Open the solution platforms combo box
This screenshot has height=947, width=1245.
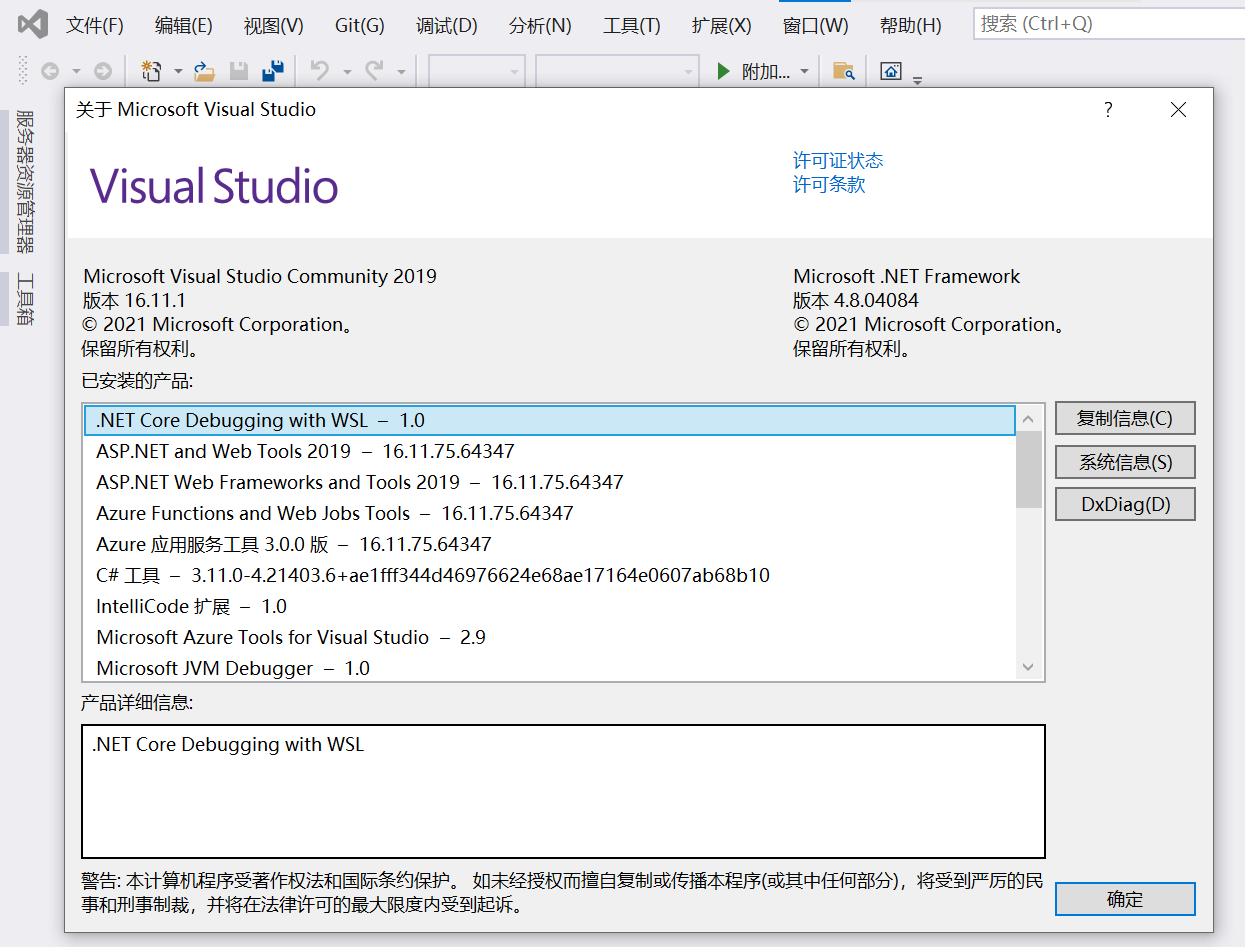[617, 71]
